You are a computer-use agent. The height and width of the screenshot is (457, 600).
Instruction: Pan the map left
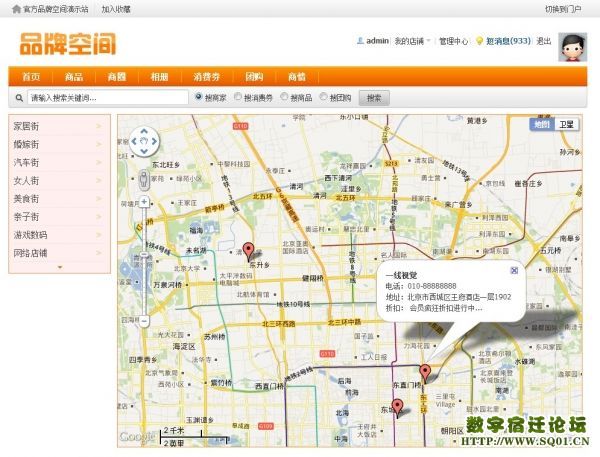tap(134, 141)
